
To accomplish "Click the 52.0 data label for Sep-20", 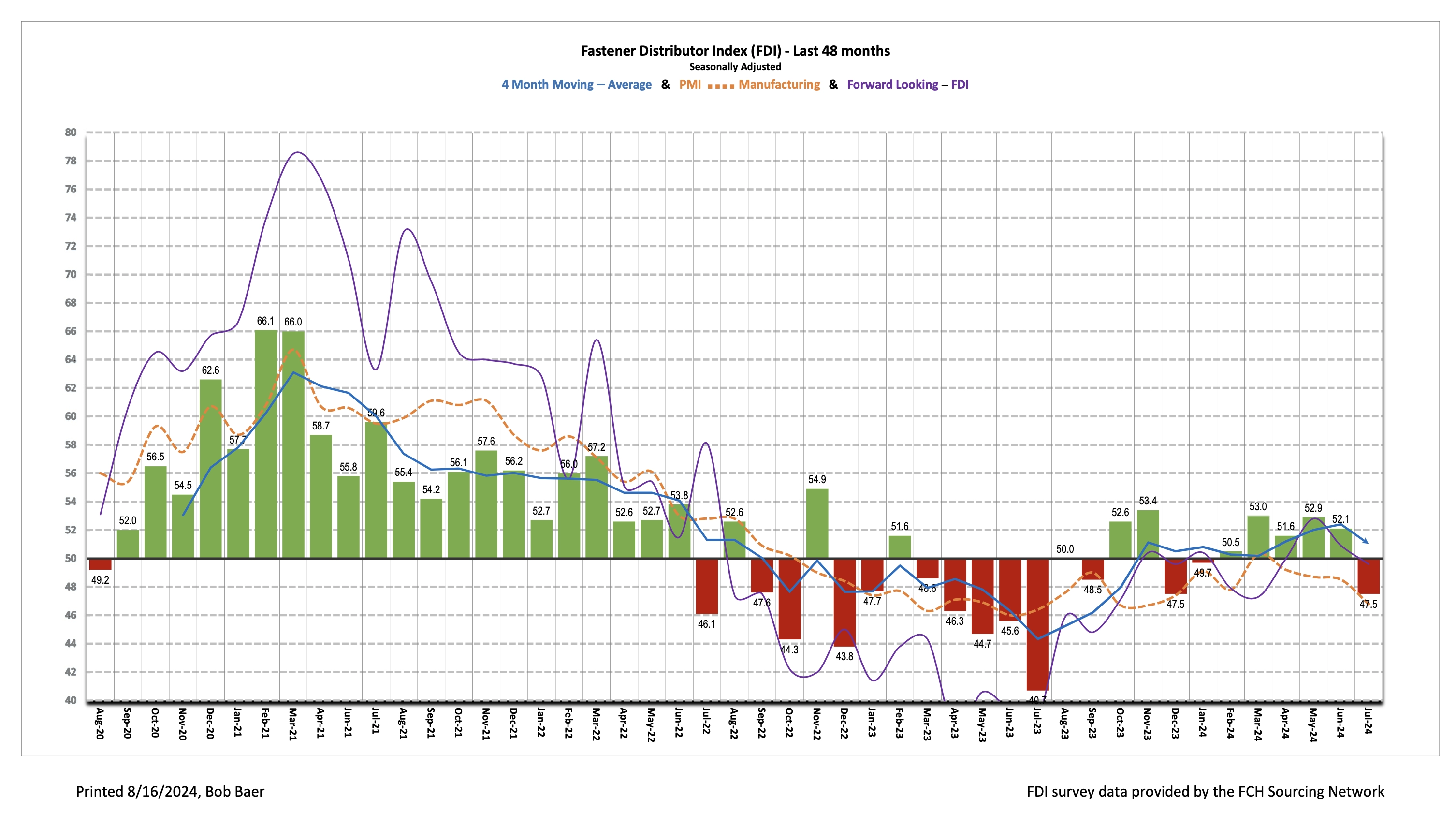I will (127, 520).
